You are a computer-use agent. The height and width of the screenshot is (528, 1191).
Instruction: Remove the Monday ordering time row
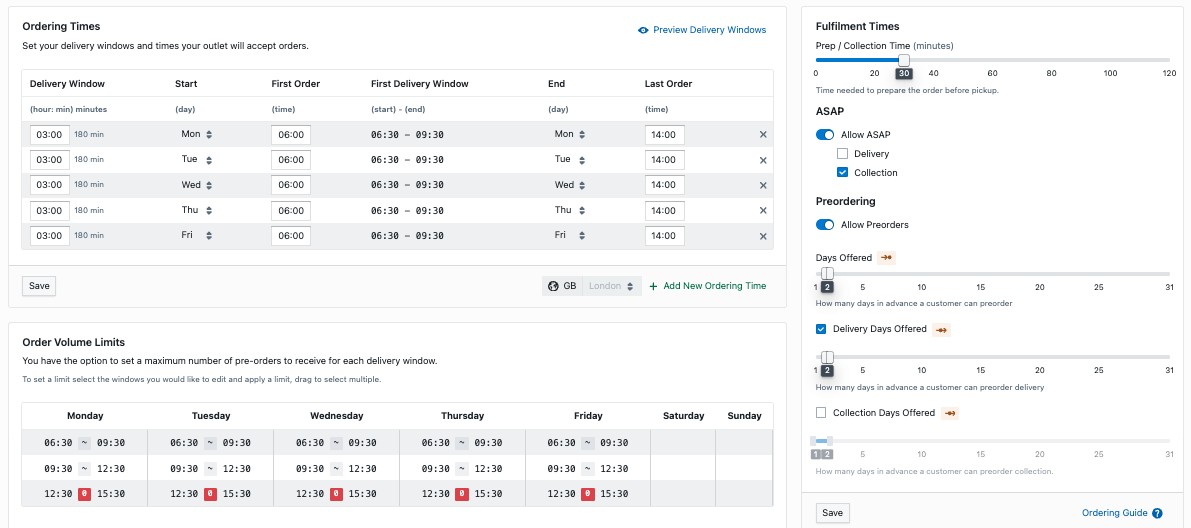tap(763, 135)
